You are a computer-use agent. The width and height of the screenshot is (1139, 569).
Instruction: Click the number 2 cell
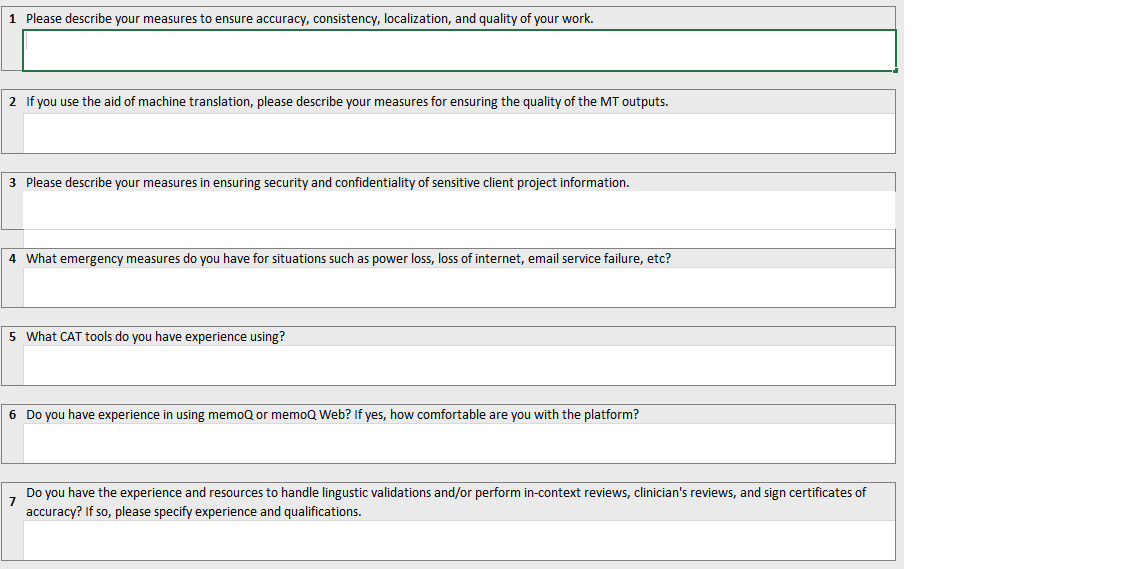click(x=12, y=102)
